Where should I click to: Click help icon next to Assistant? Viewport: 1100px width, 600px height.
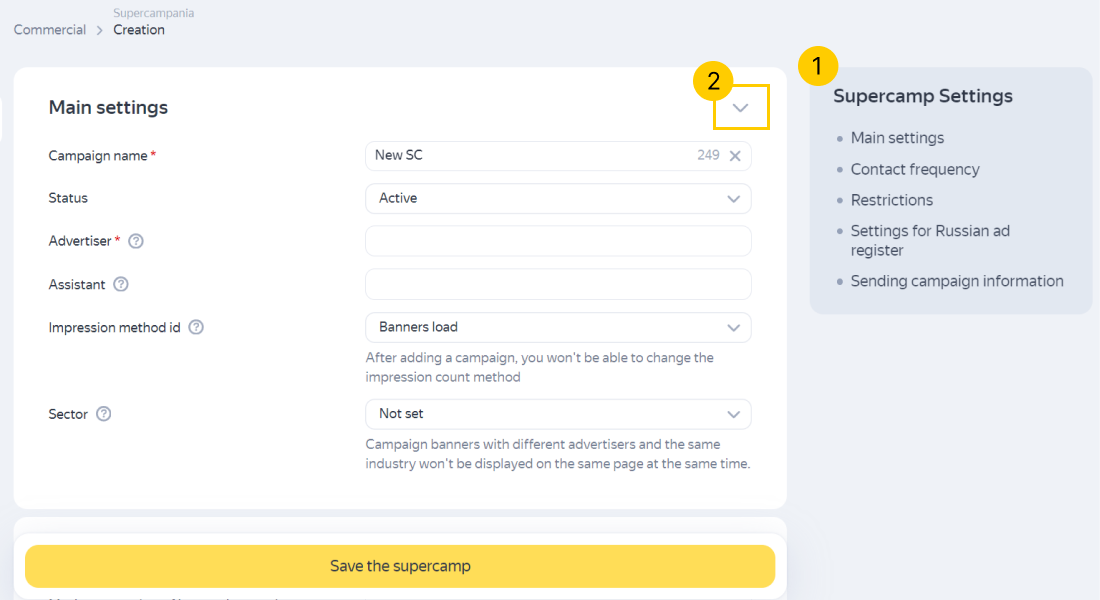[121, 284]
